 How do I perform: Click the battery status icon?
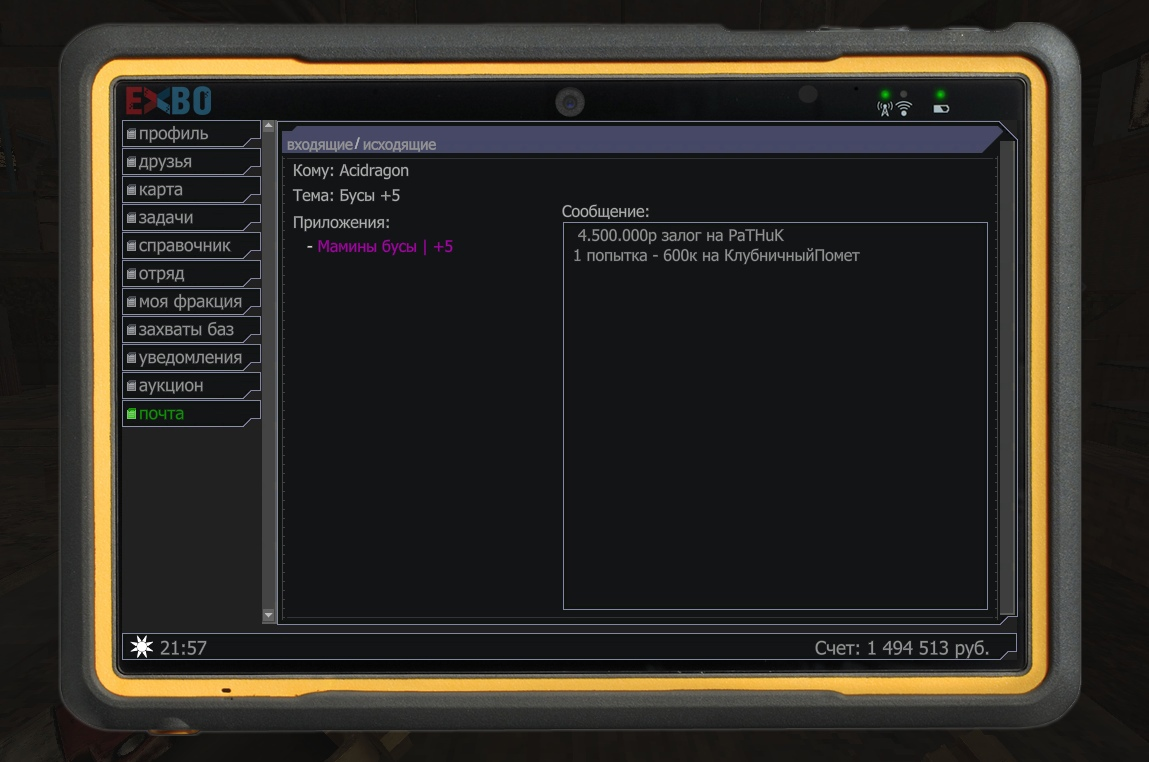click(940, 109)
